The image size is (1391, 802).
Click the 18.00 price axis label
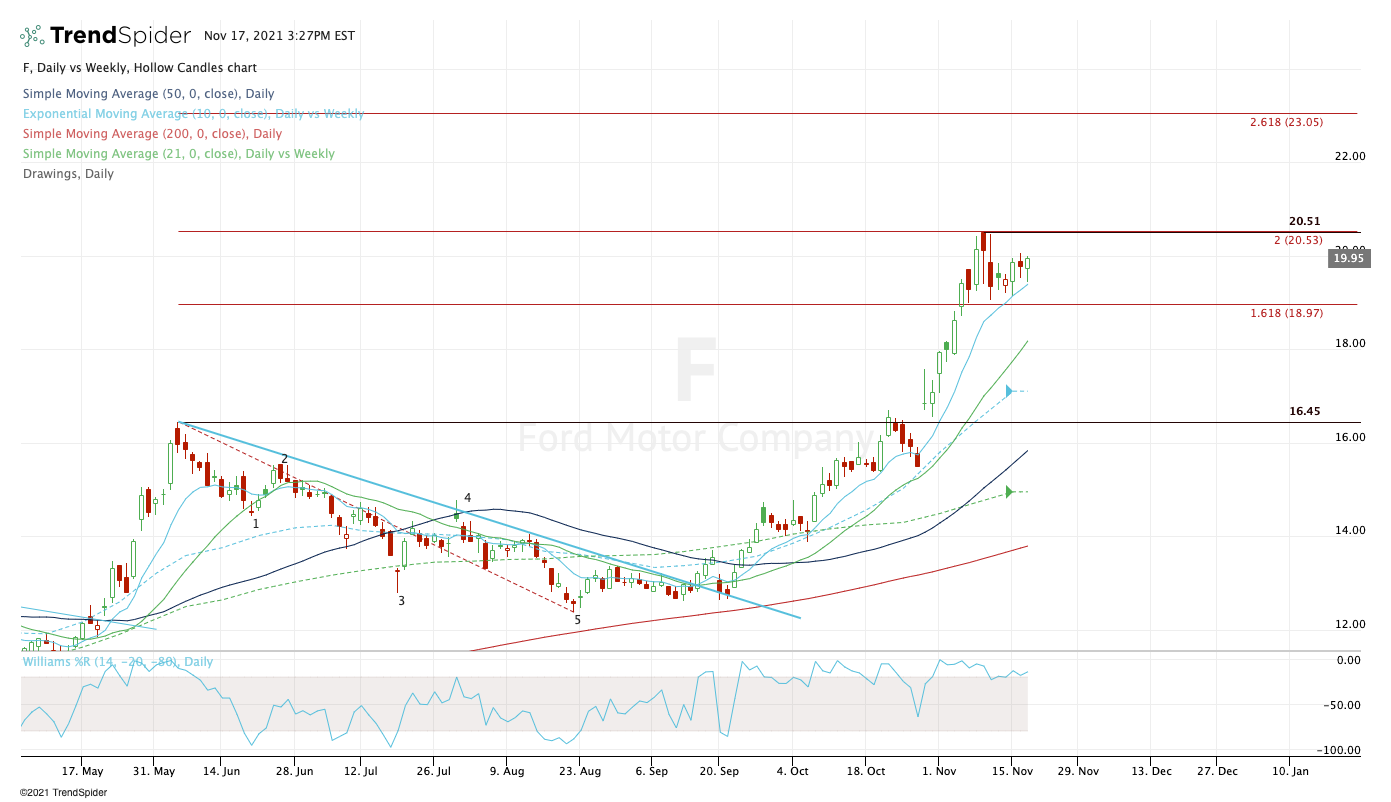point(1350,344)
